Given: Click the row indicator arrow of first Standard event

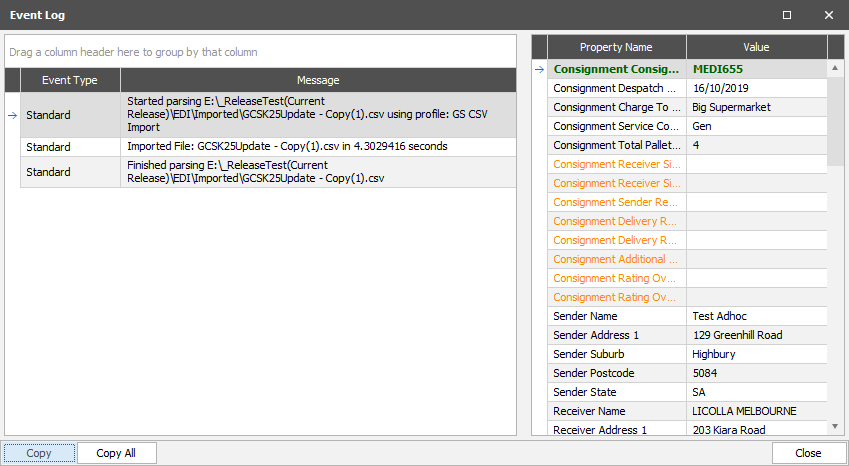Looking at the screenshot, I should pos(12,115).
